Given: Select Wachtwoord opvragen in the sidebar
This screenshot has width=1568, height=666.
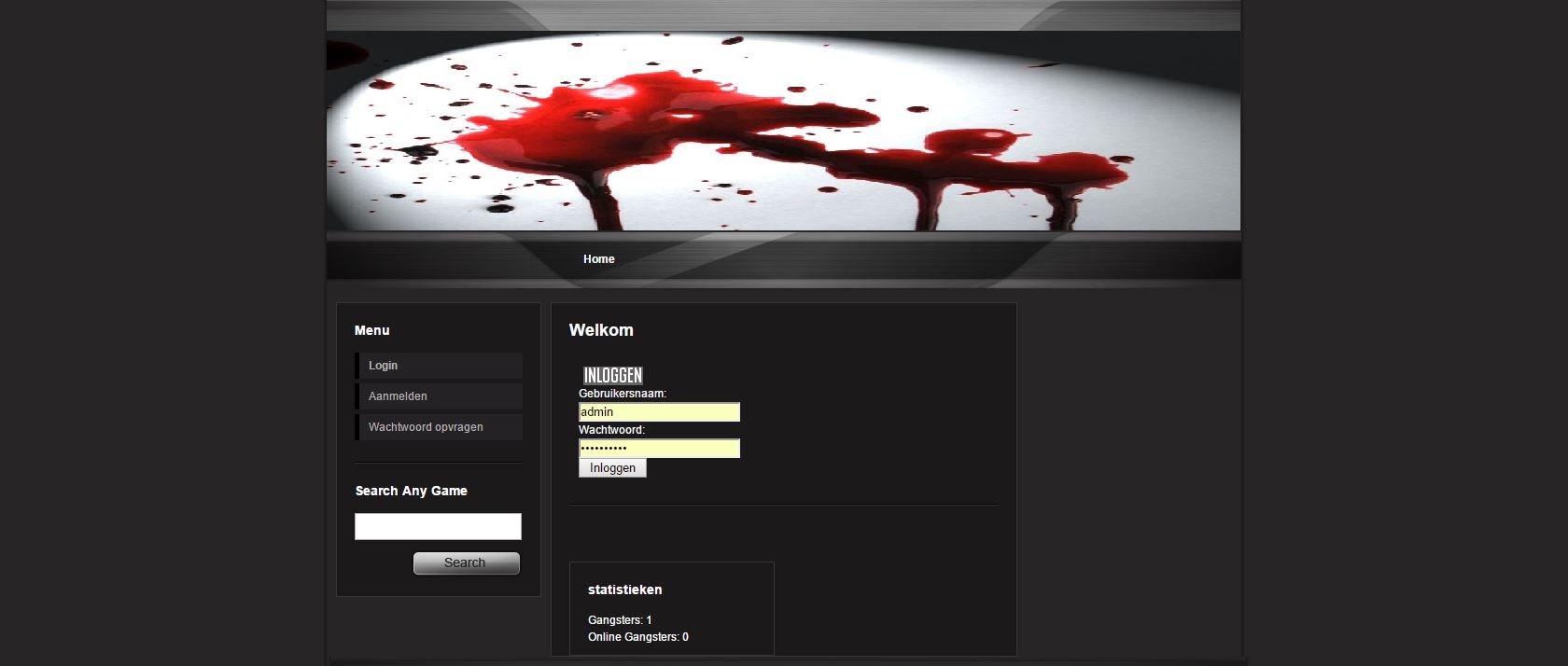Looking at the screenshot, I should (x=426, y=427).
